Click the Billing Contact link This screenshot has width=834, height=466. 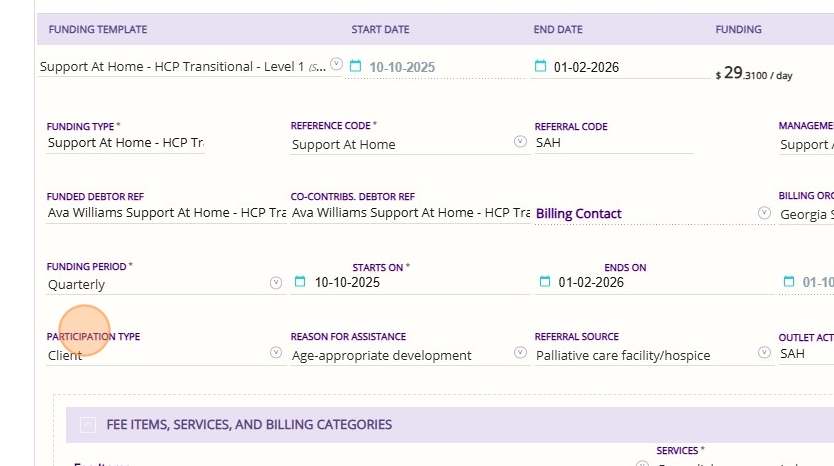tap(578, 213)
